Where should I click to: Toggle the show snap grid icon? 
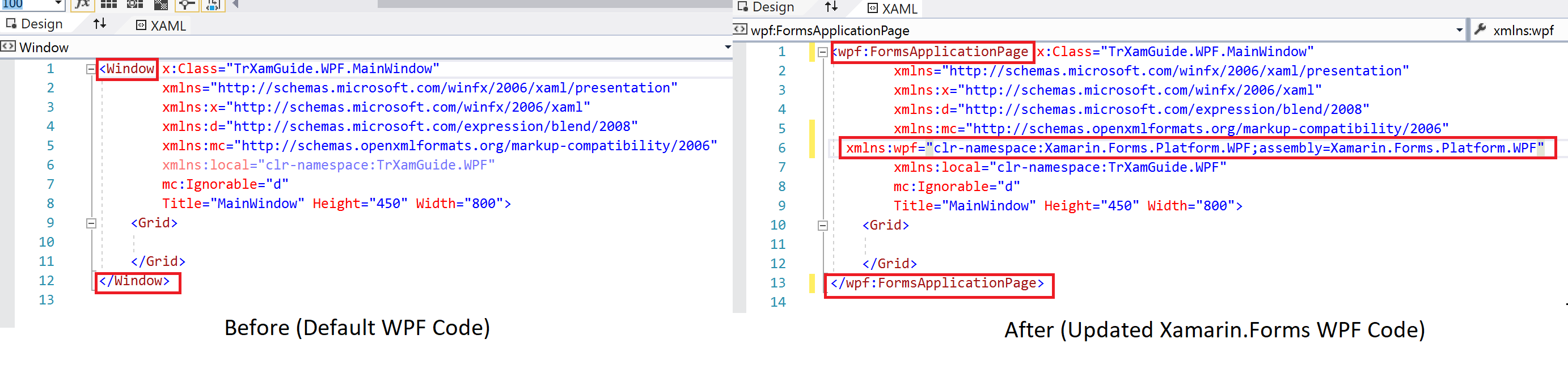[x=109, y=5]
